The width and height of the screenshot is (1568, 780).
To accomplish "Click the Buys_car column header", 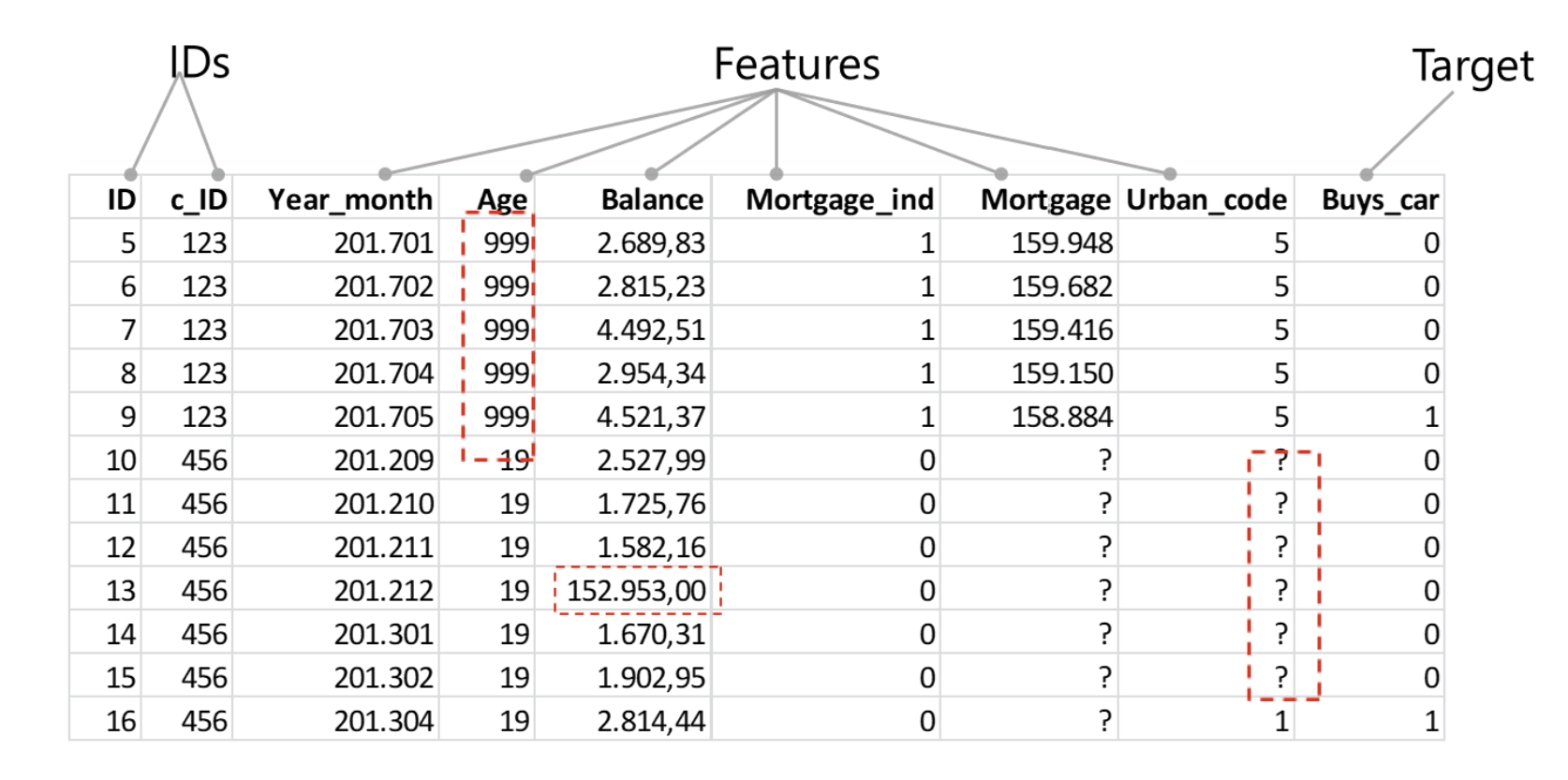I will [x=1380, y=200].
